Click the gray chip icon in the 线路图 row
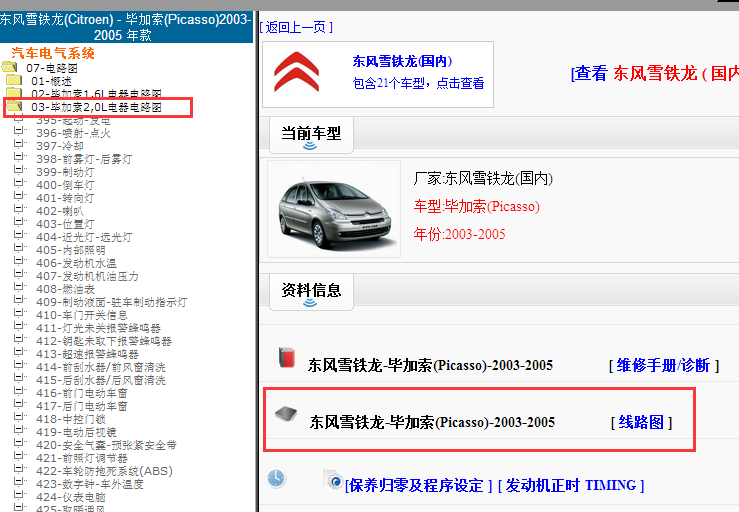This screenshot has width=739, height=512. 286,413
